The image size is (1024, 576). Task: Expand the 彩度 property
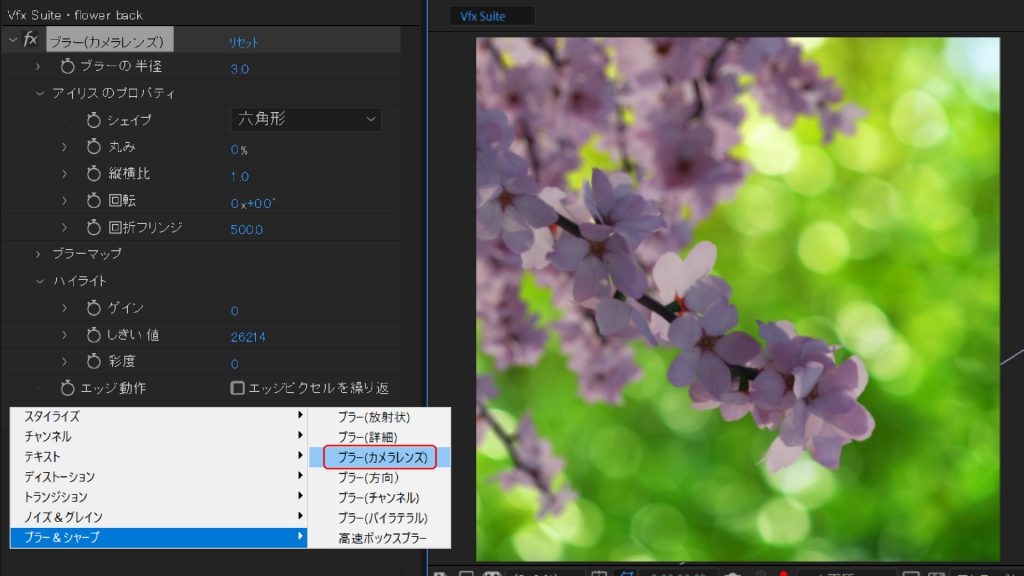(x=64, y=361)
